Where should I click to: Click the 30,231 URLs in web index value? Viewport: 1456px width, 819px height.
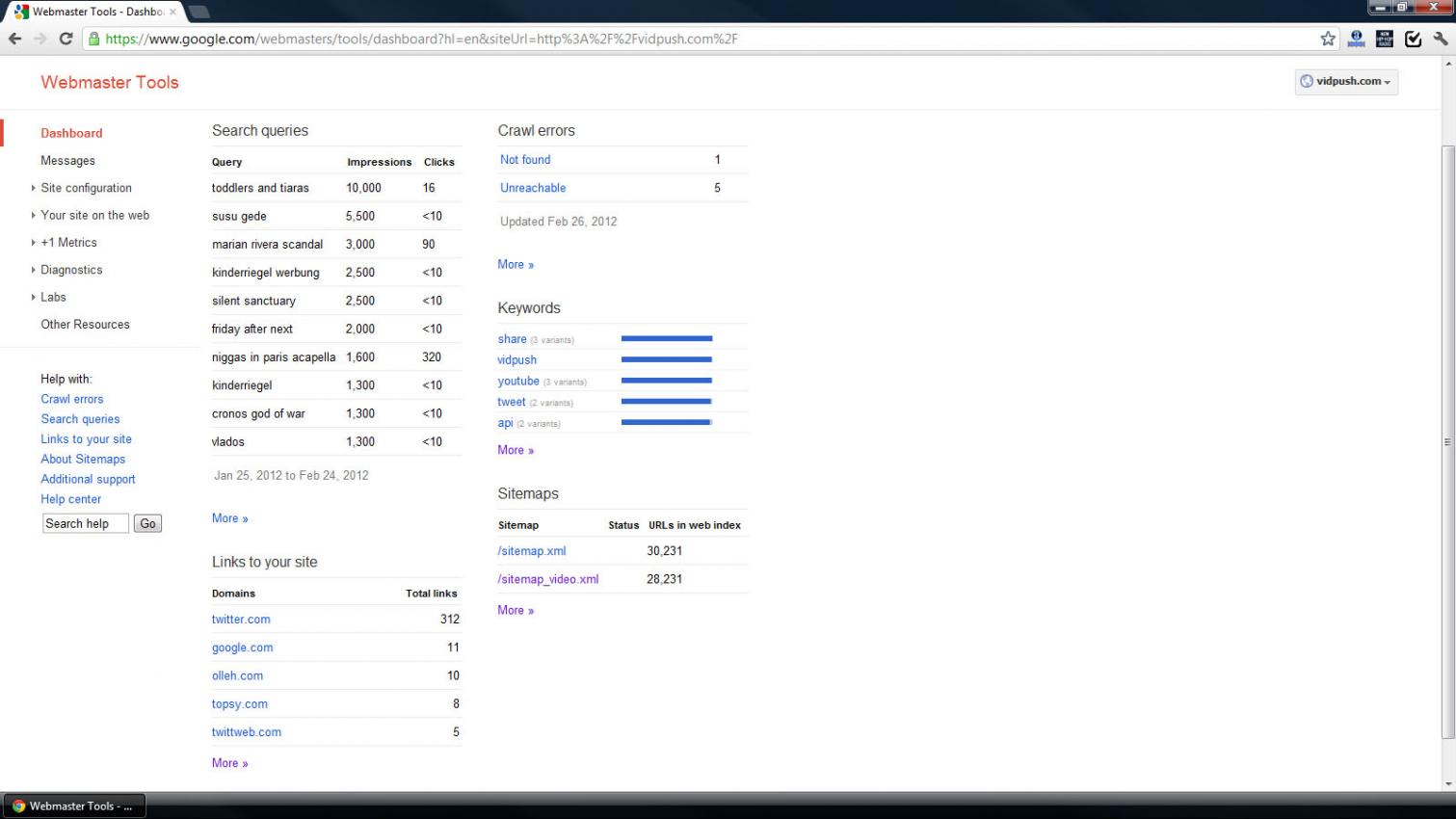664,551
